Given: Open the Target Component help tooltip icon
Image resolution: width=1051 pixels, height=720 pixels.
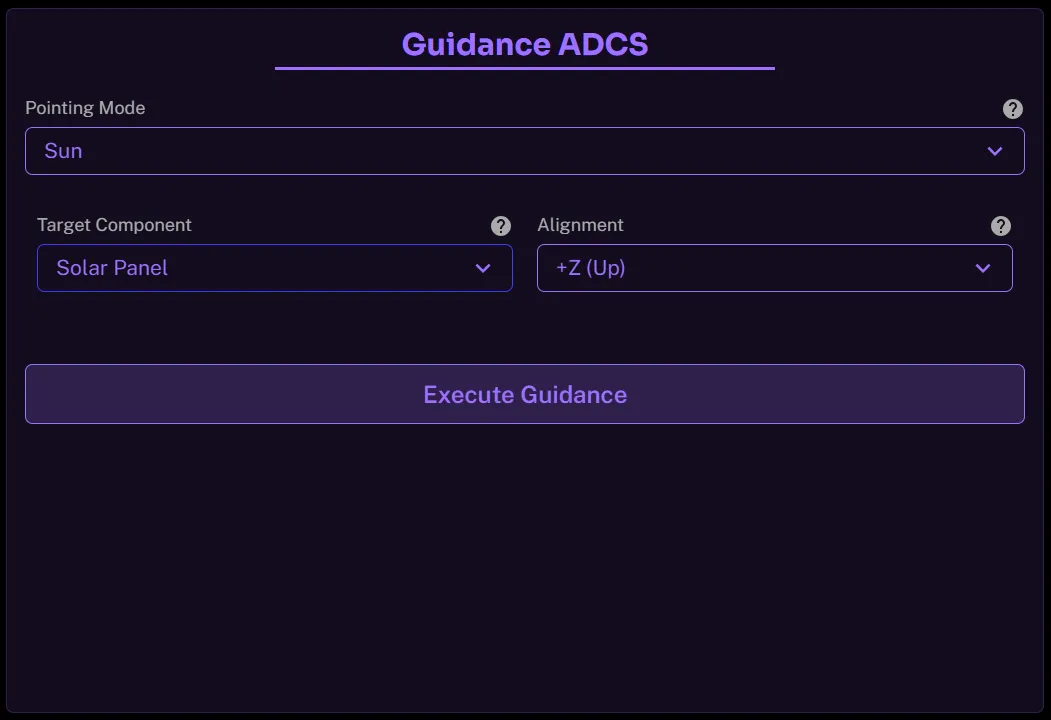Looking at the screenshot, I should pyautogui.click(x=501, y=226).
